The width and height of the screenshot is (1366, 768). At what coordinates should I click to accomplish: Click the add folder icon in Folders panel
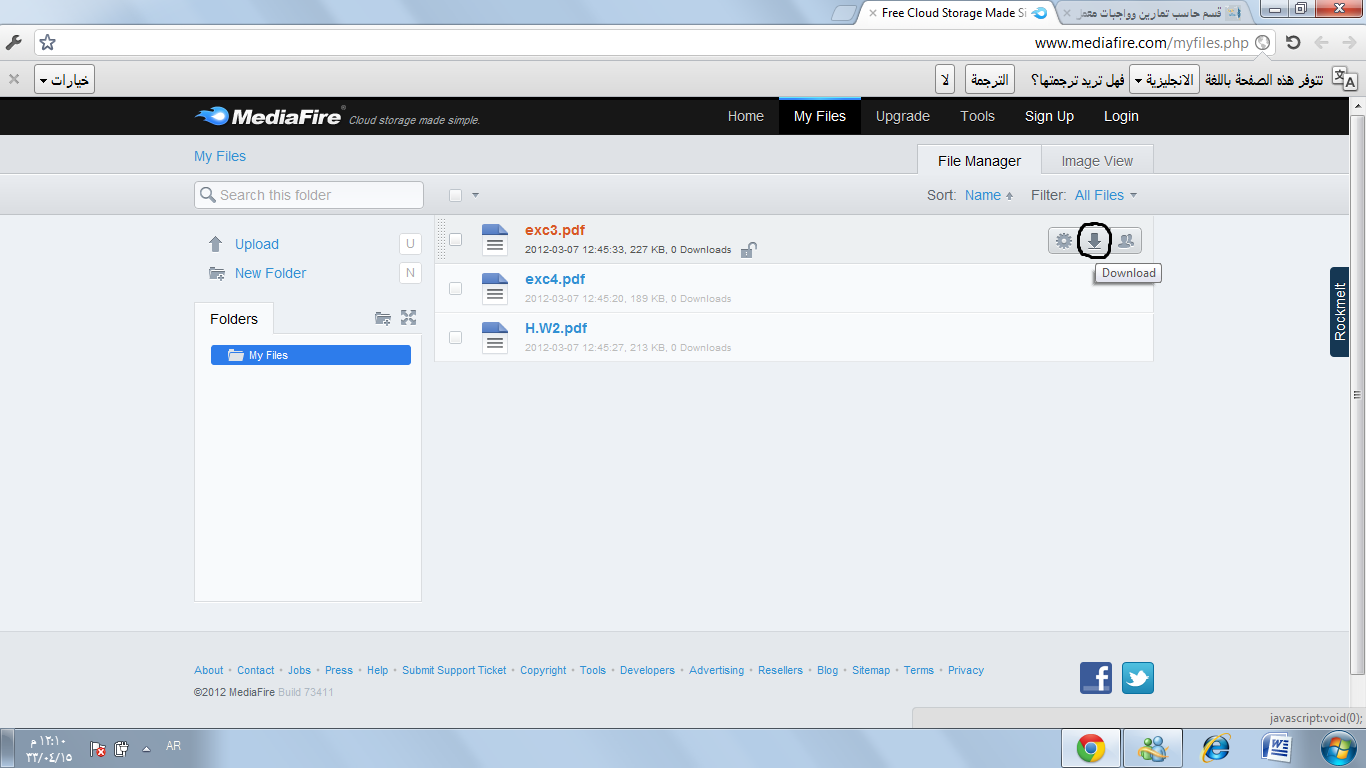tap(383, 318)
